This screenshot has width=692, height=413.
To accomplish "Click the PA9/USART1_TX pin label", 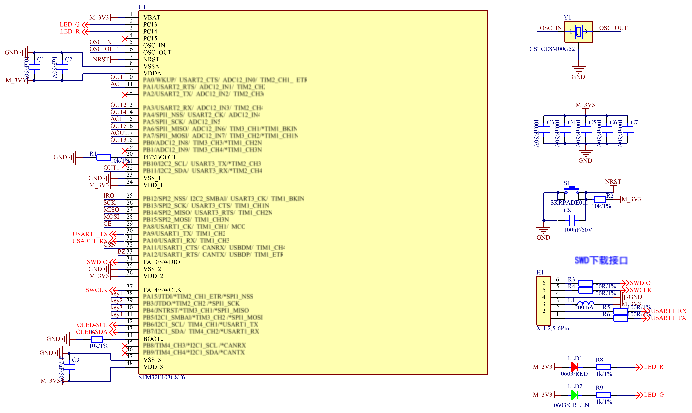I will click(x=184, y=234).
